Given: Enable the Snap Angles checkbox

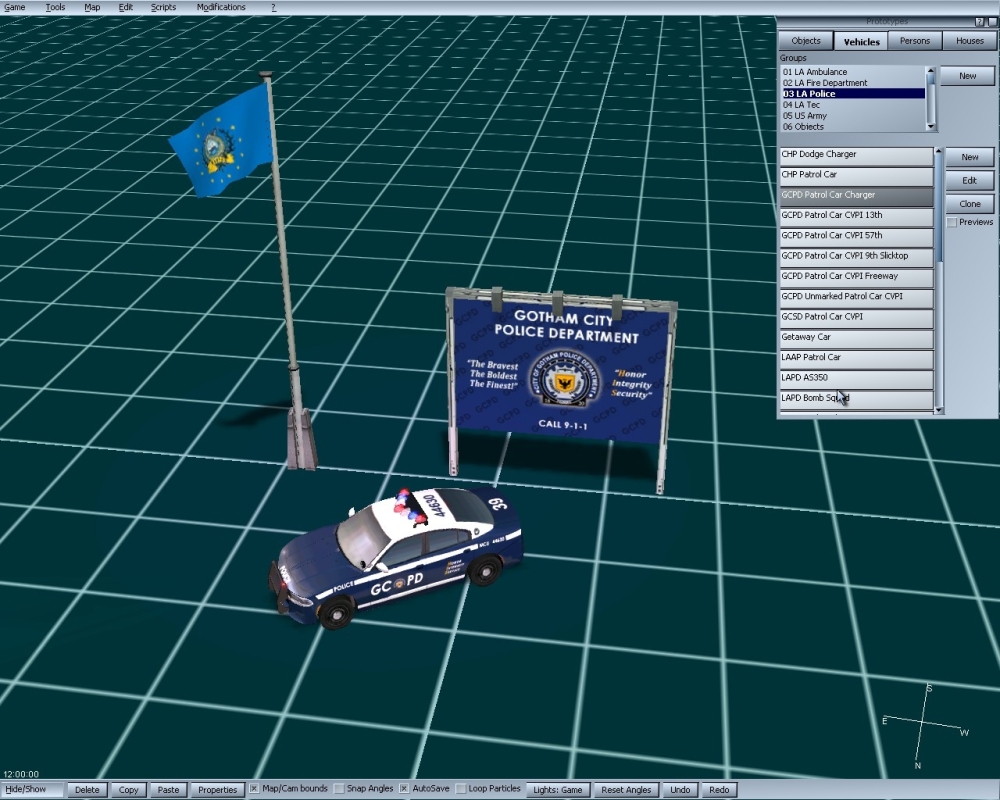Looking at the screenshot, I should click(339, 789).
